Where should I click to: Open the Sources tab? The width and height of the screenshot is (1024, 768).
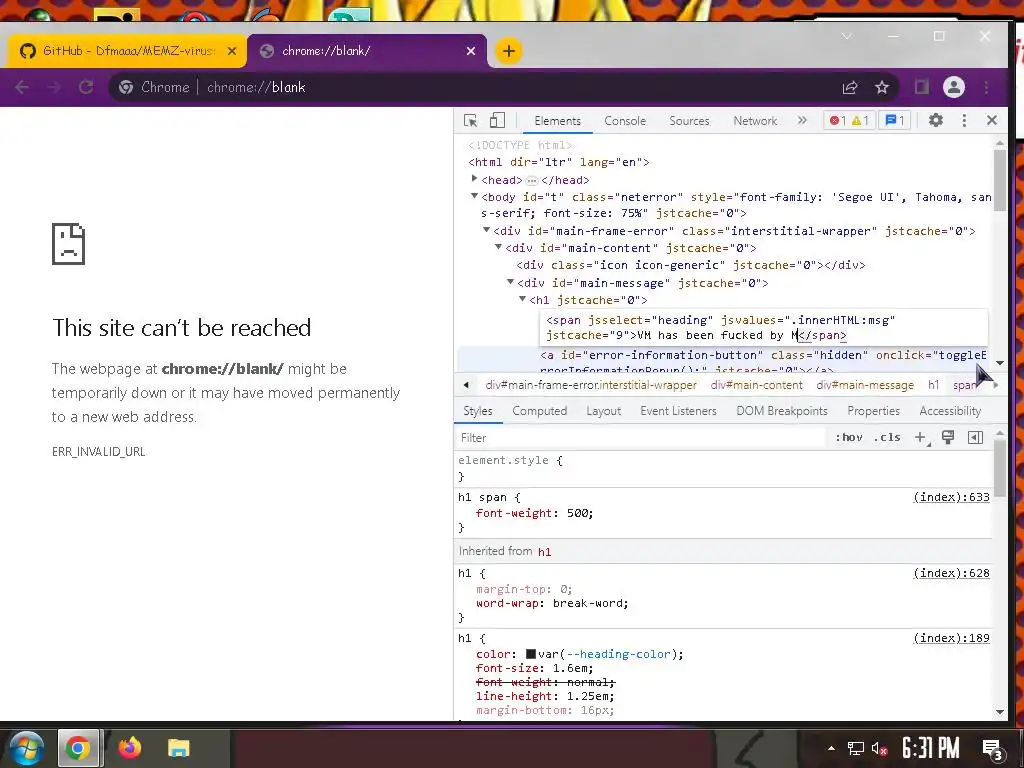(689, 121)
